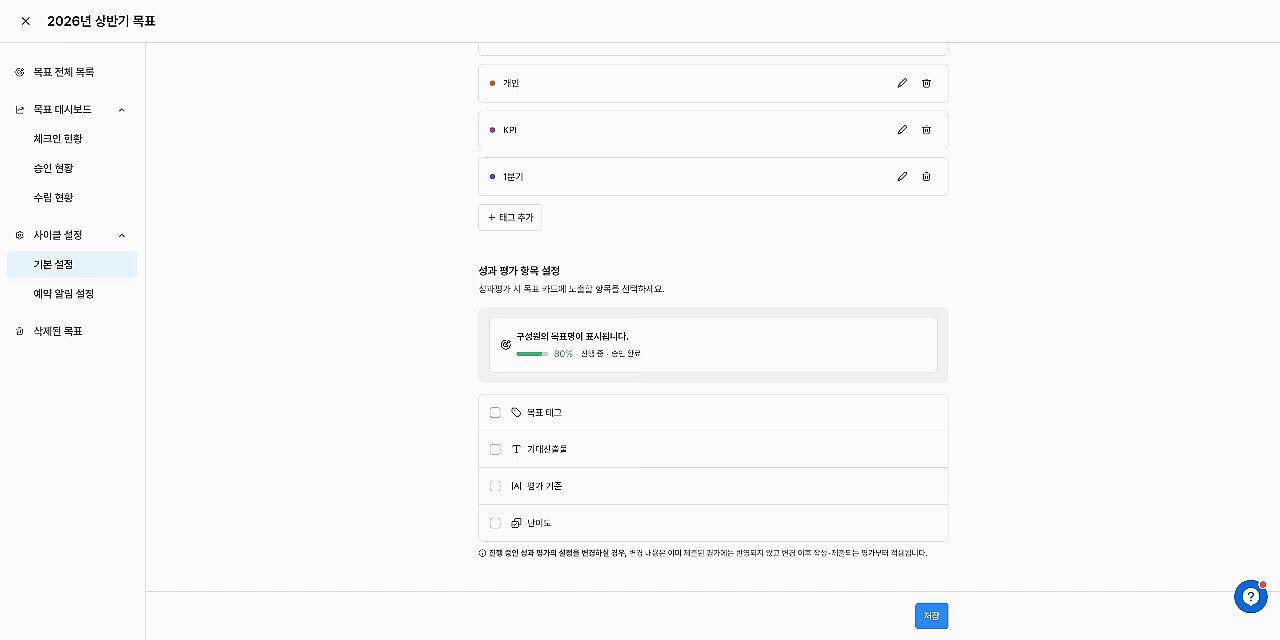Select 기본 설정 menu item
The width and height of the screenshot is (1280, 640).
pyautogui.click(x=72, y=265)
